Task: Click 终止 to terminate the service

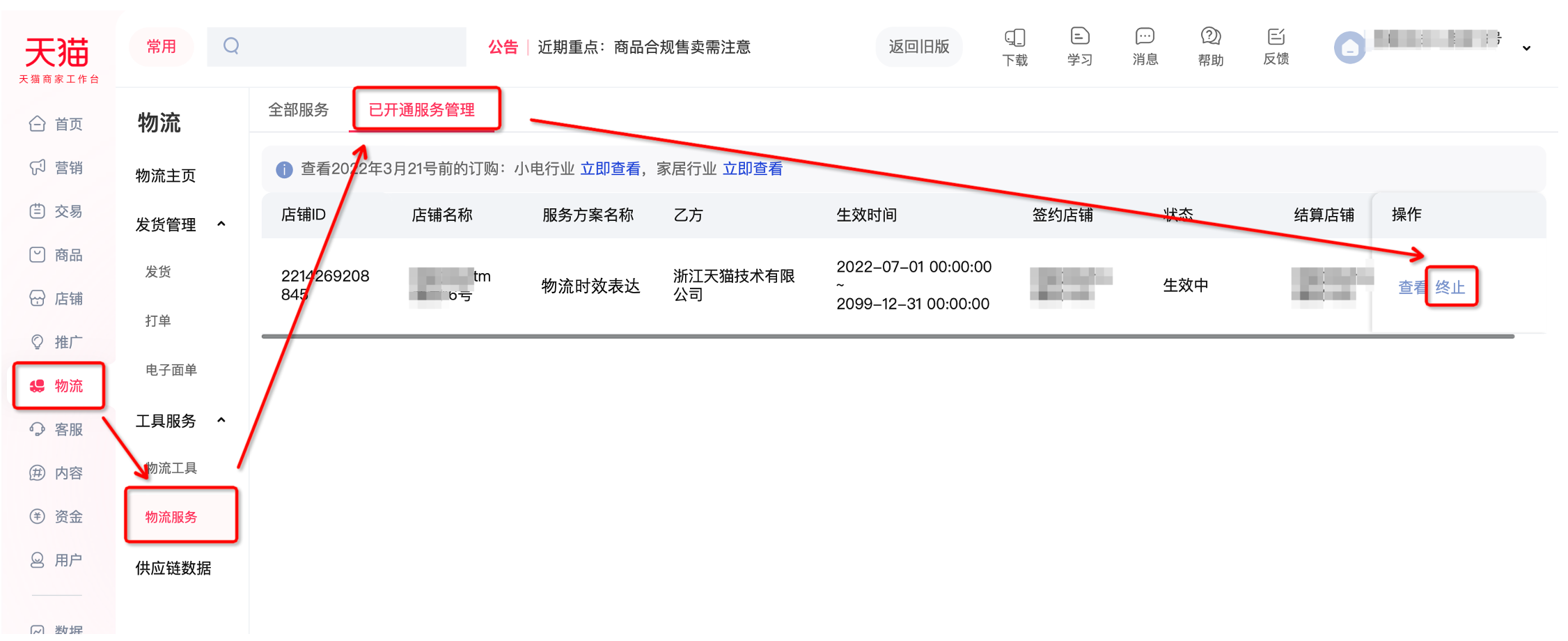Action: (x=1450, y=287)
